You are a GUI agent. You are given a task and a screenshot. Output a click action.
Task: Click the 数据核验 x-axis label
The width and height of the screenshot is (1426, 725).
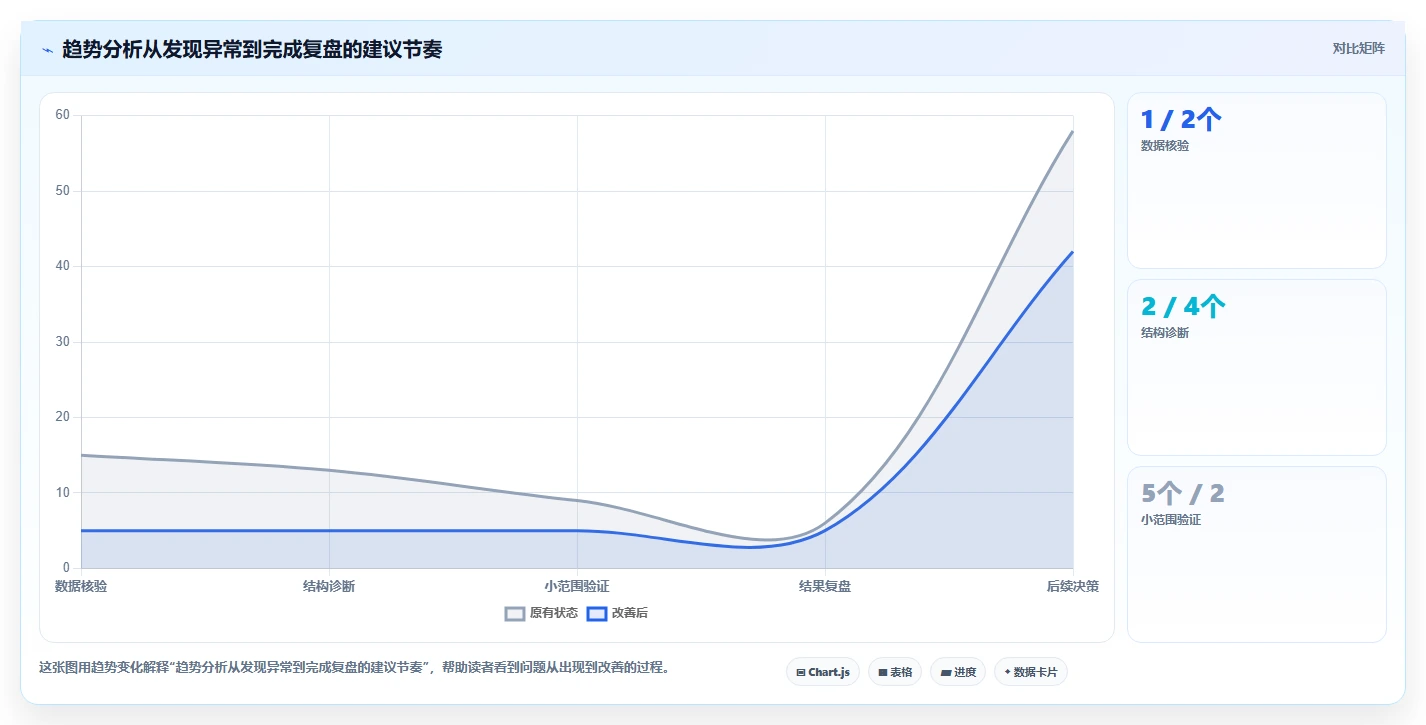click(x=81, y=586)
